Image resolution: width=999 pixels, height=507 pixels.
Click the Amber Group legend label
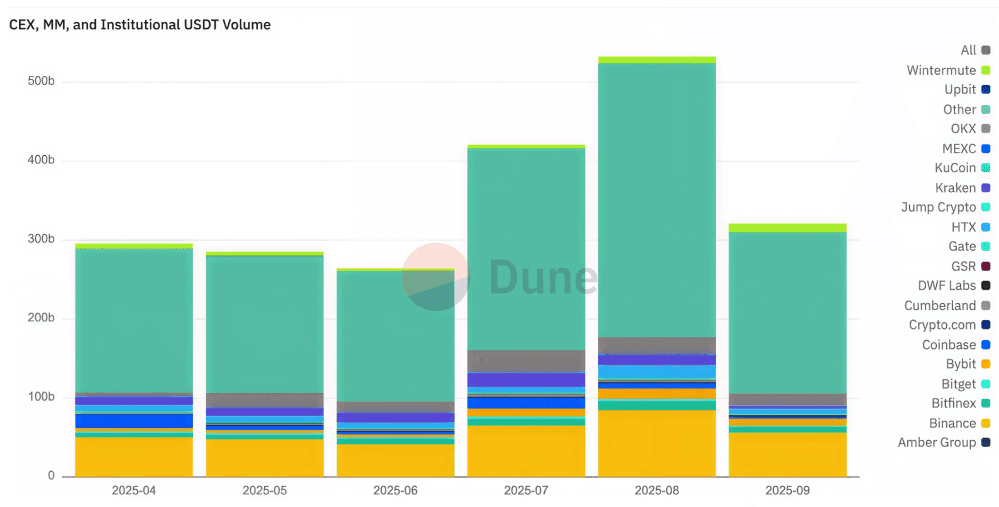[937, 443]
